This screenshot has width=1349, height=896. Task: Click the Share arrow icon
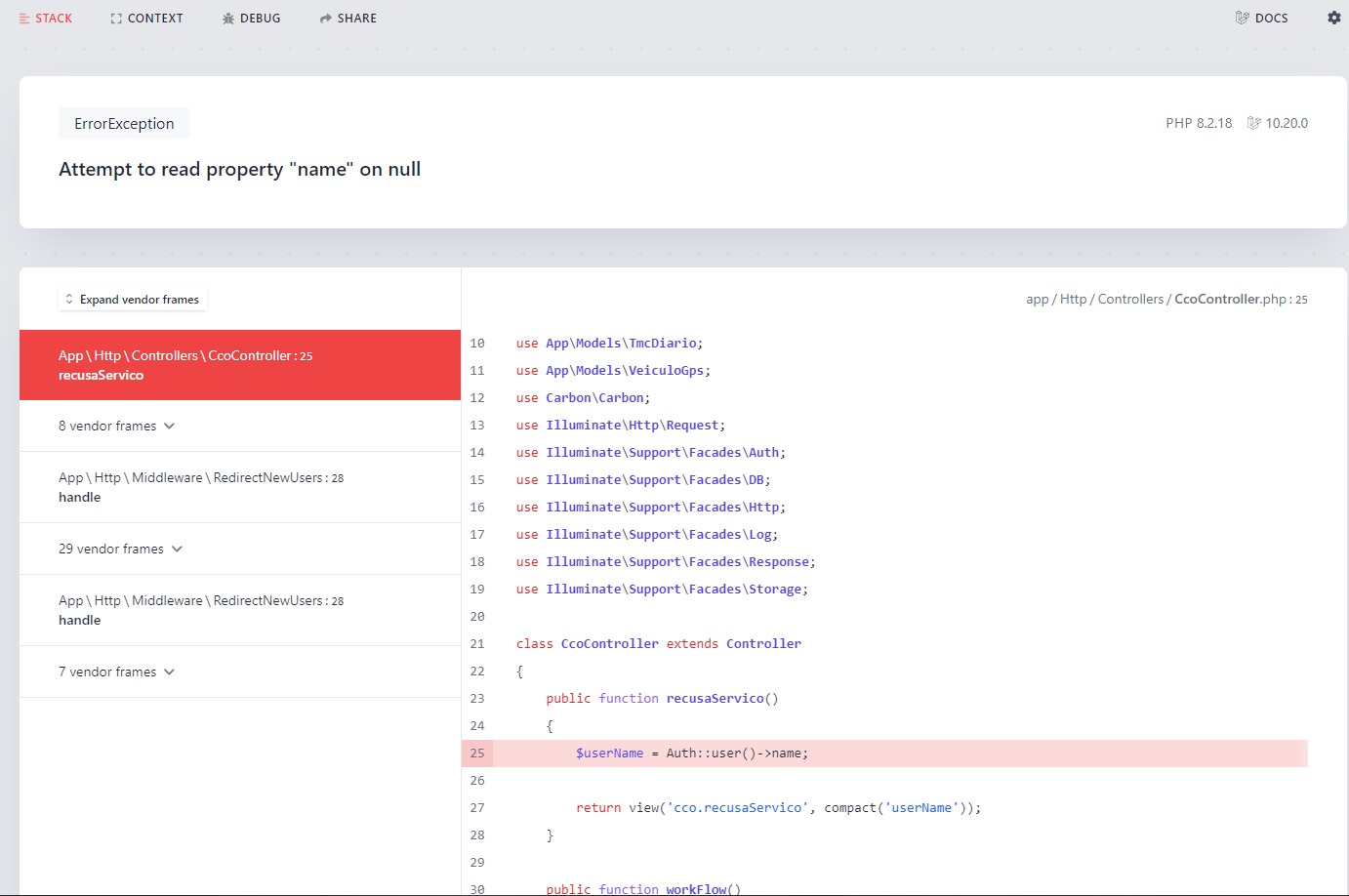(x=326, y=19)
